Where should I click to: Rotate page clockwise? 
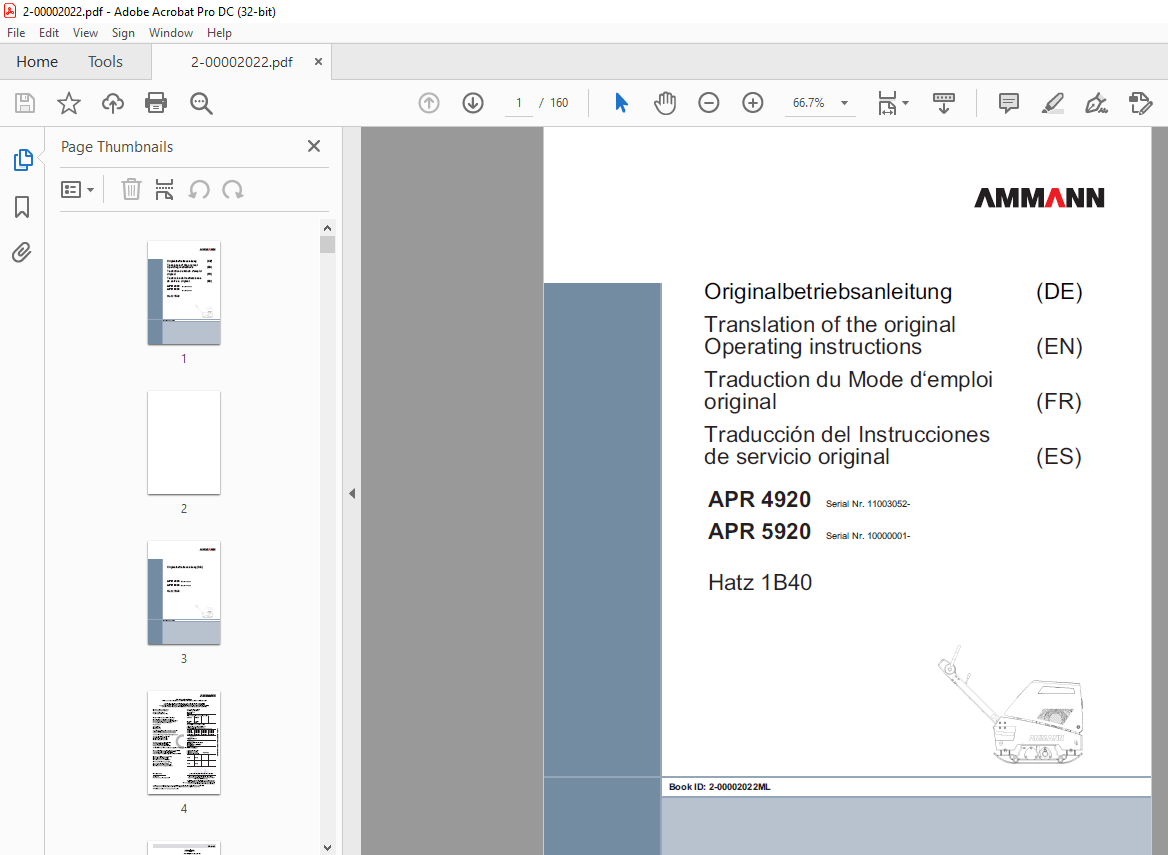point(233,190)
